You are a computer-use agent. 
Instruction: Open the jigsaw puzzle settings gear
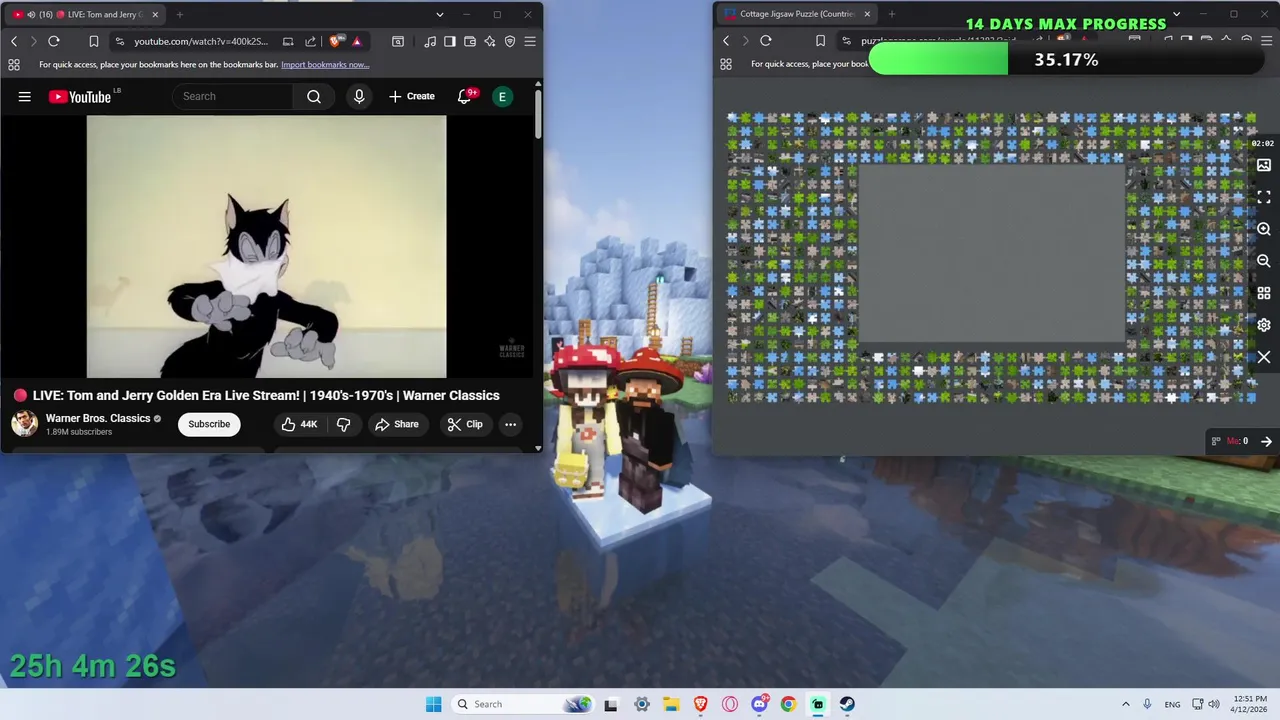[1264, 325]
